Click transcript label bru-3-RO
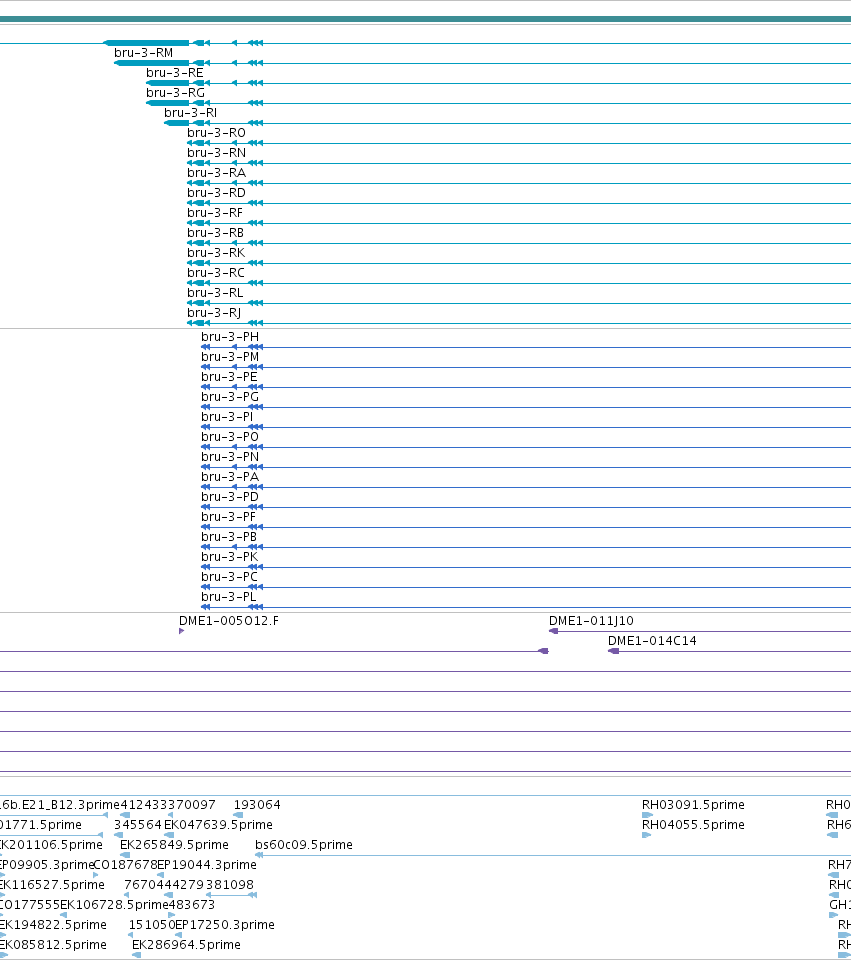 [x=216, y=133]
